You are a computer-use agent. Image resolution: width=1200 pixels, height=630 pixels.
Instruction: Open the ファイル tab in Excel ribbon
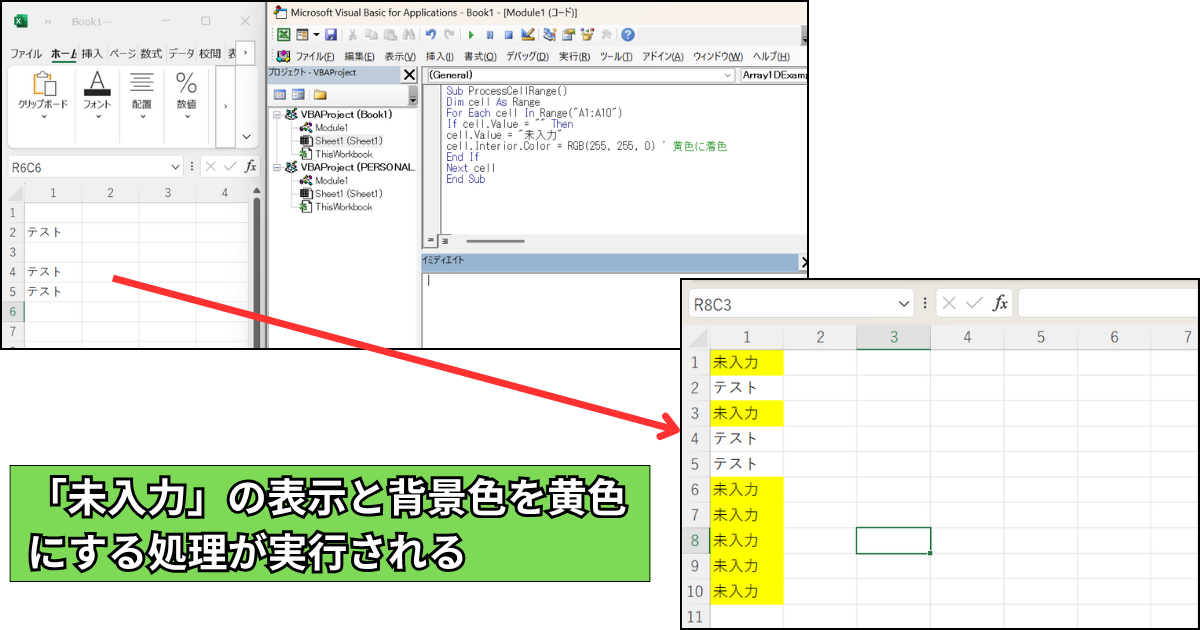pyautogui.click(x=26, y=54)
